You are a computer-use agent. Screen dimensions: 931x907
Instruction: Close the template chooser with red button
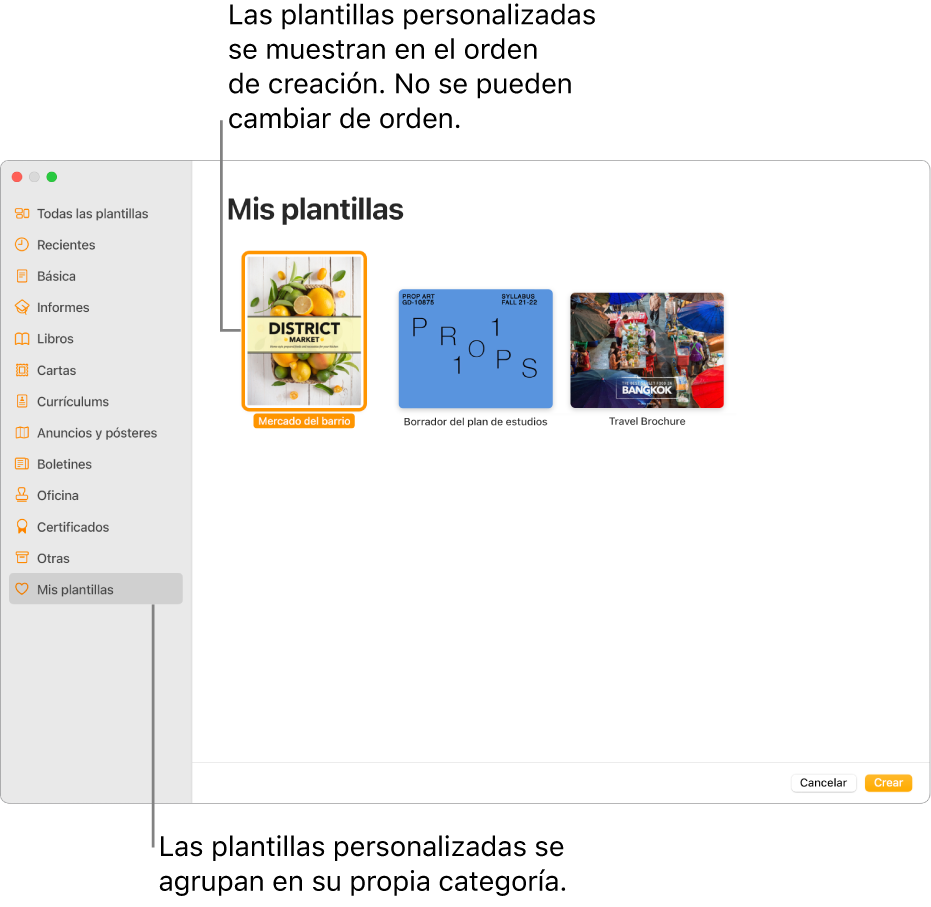(17, 177)
